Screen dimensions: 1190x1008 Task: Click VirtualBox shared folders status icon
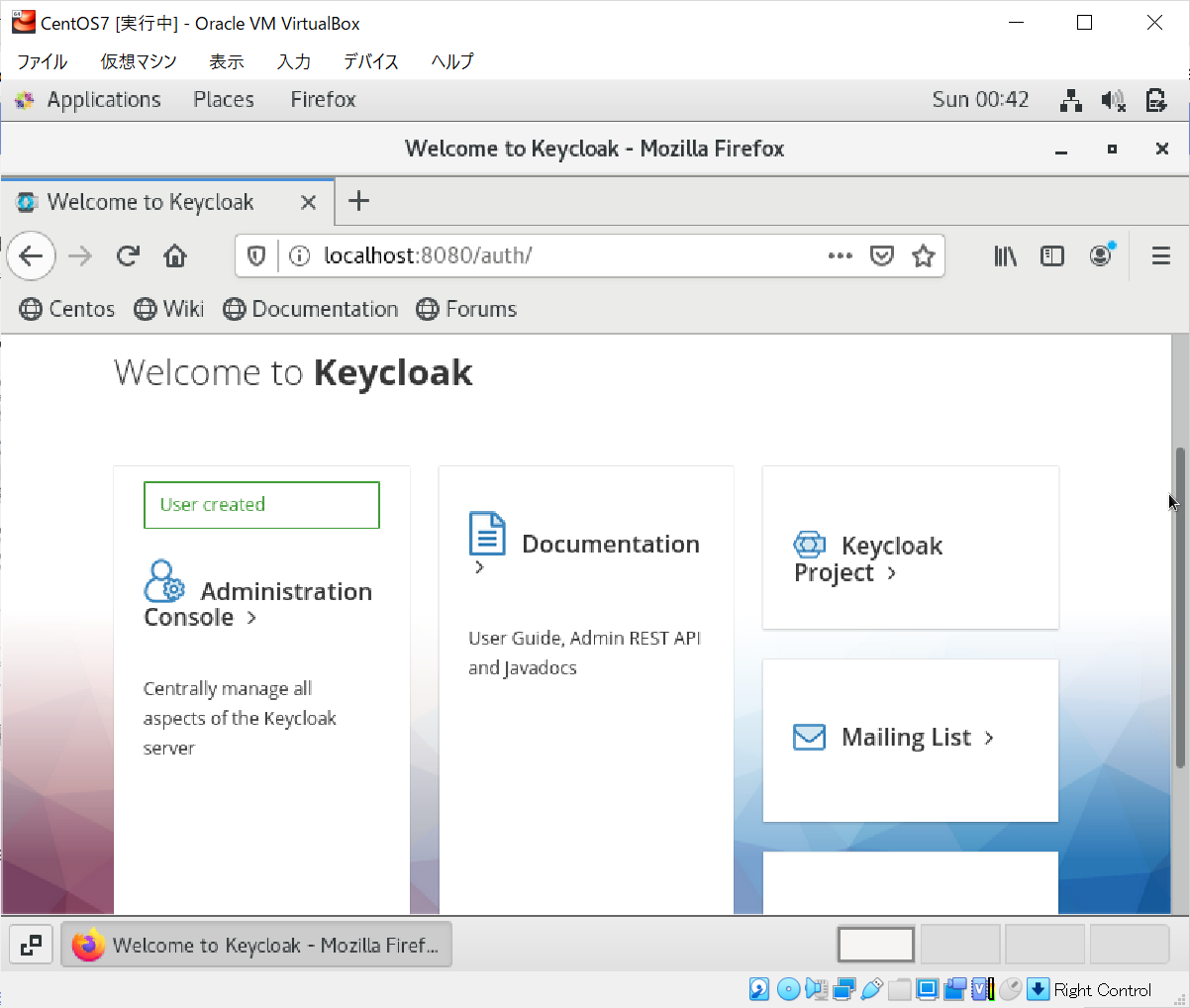[900, 989]
